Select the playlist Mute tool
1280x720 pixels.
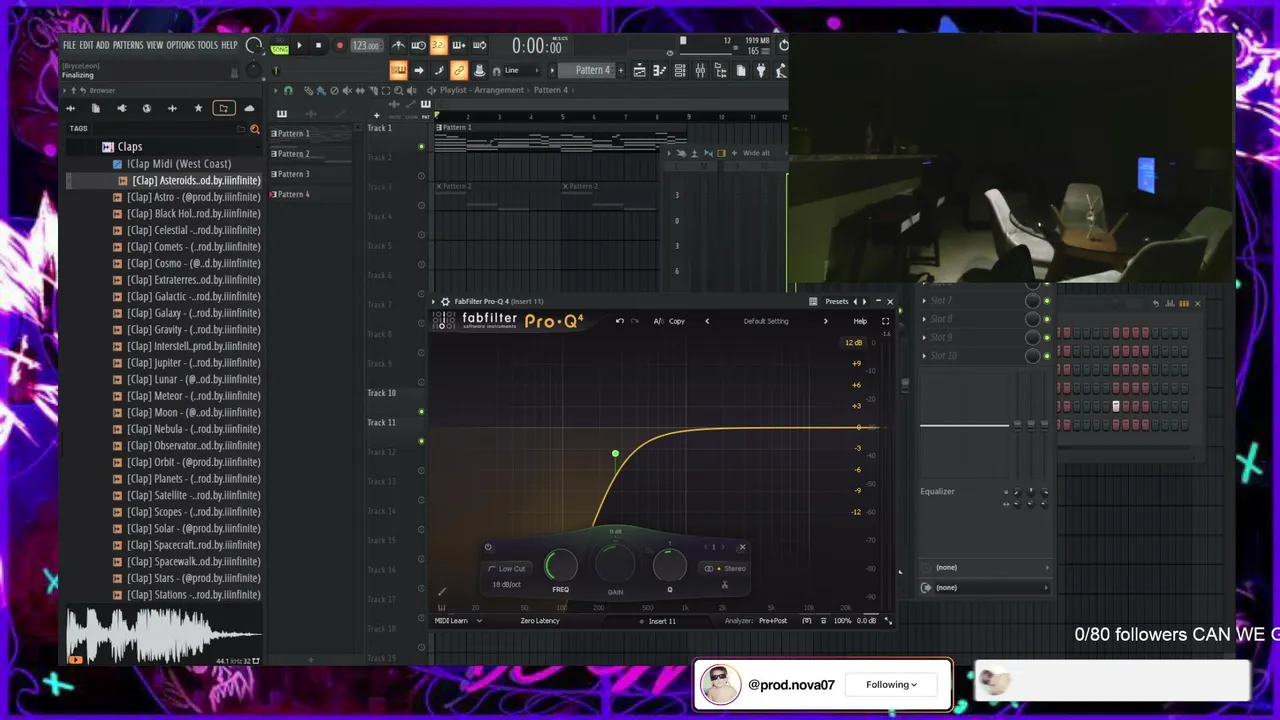click(x=347, y=90)
